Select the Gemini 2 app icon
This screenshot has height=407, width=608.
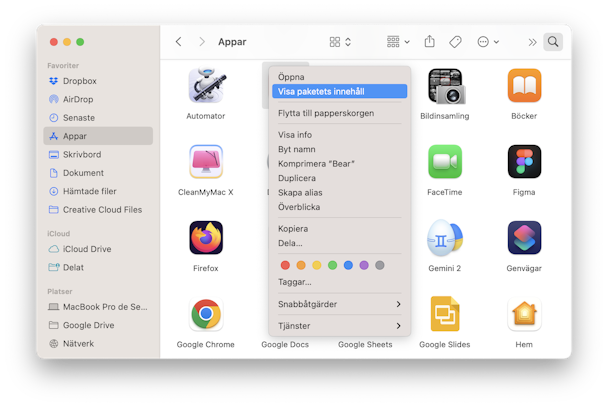pos(445,238)
